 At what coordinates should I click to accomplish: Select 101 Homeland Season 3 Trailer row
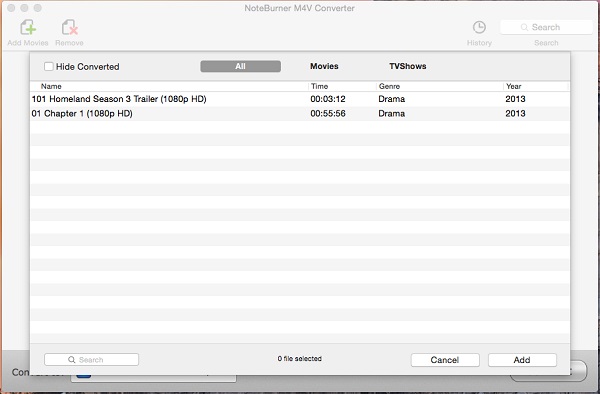pyautogui.click(x=300, y=99)
